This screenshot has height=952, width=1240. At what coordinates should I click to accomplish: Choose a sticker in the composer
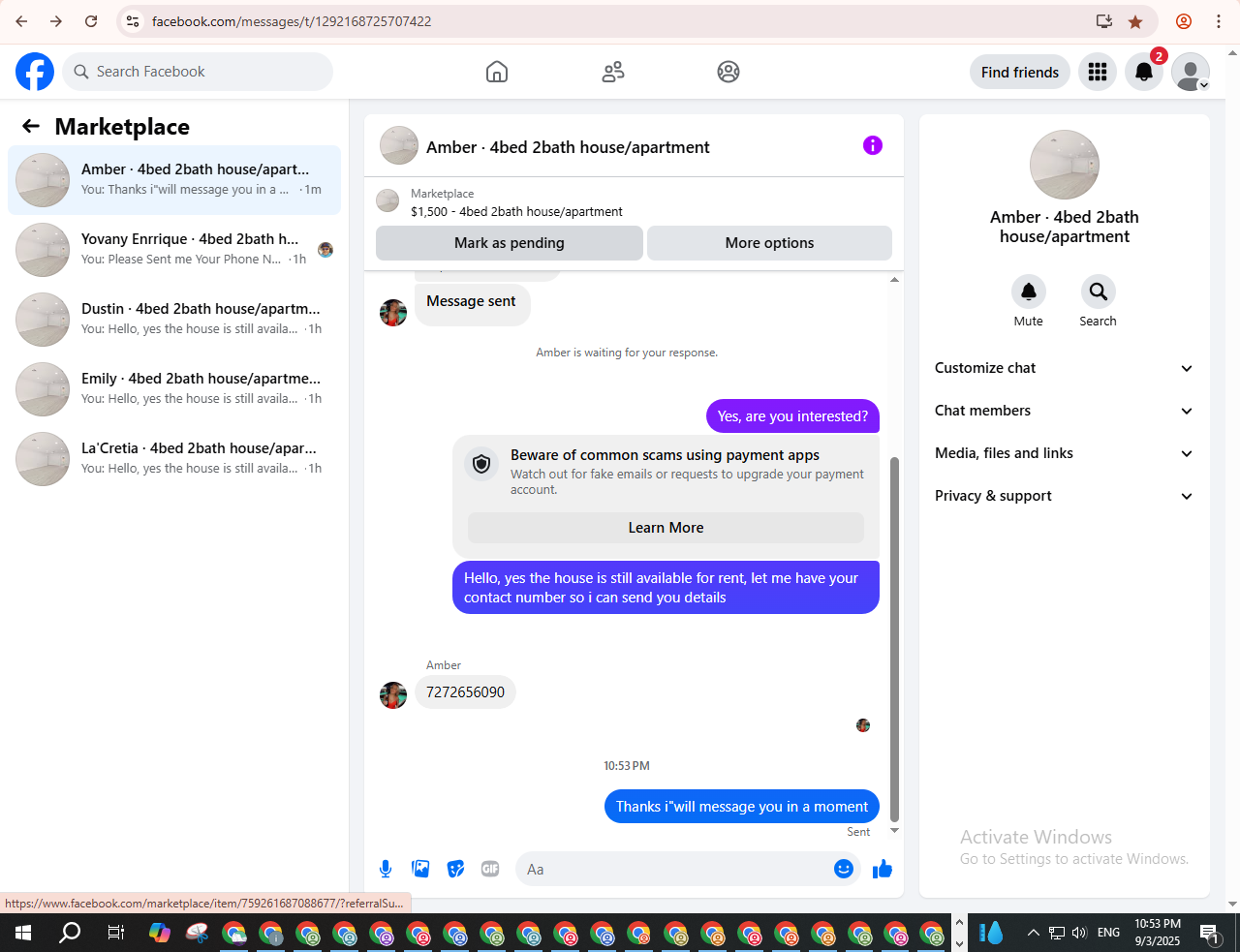click(x=455, y=869)
